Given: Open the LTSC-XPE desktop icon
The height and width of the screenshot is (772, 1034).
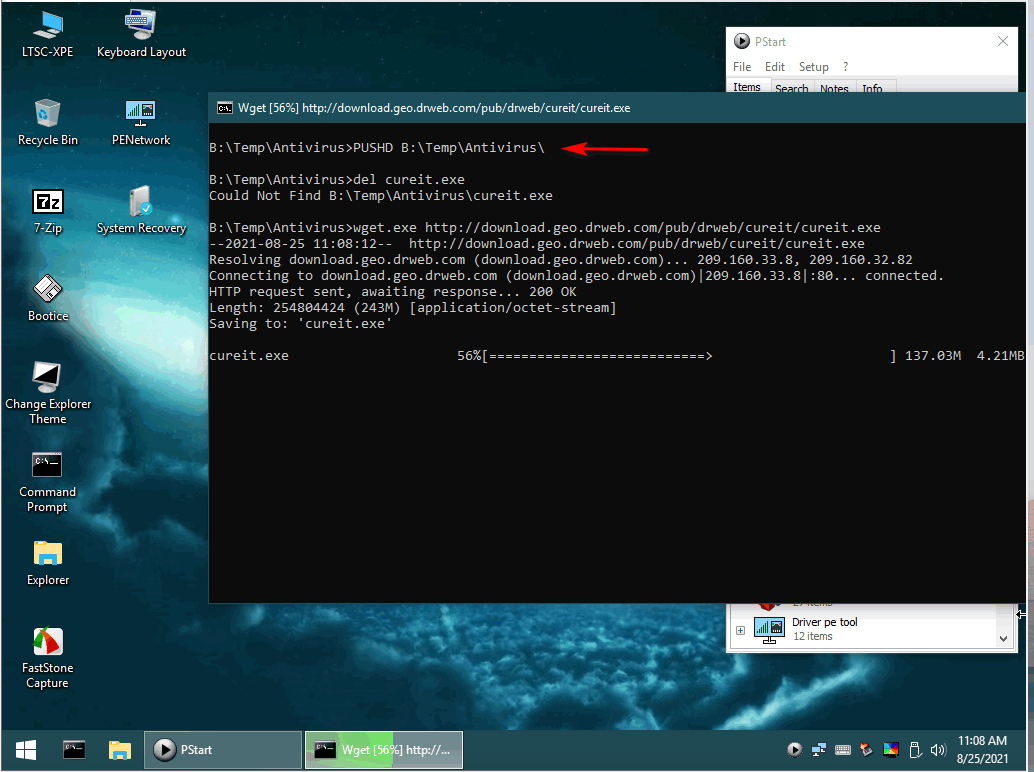Looking at the screenshot, I should [47, 35].
